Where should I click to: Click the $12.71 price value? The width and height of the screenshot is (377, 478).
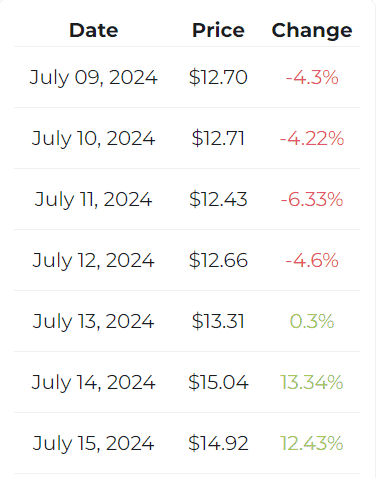coord(218,138)
